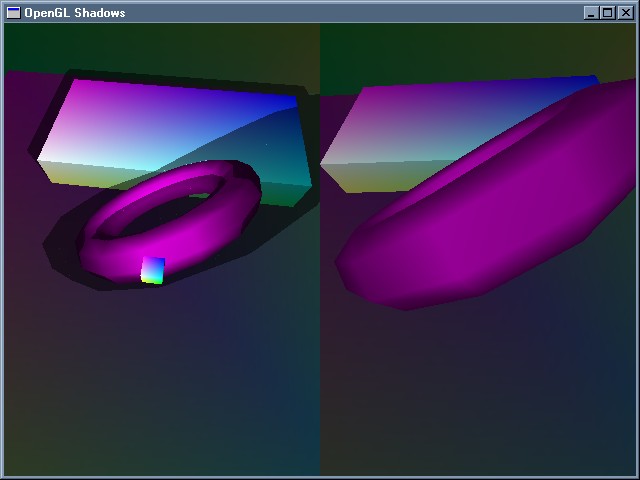Click the dark green backdrop above left box

click(x=160, y=45)
